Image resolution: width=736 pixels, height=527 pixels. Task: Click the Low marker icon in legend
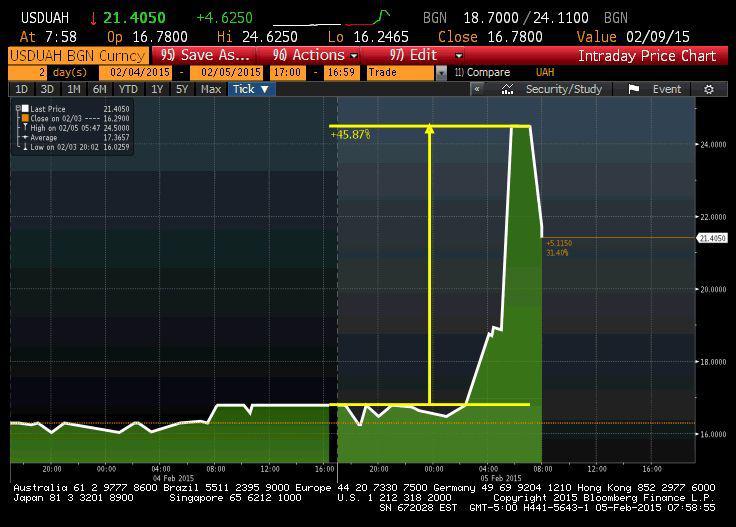click(x=26, y=147)
